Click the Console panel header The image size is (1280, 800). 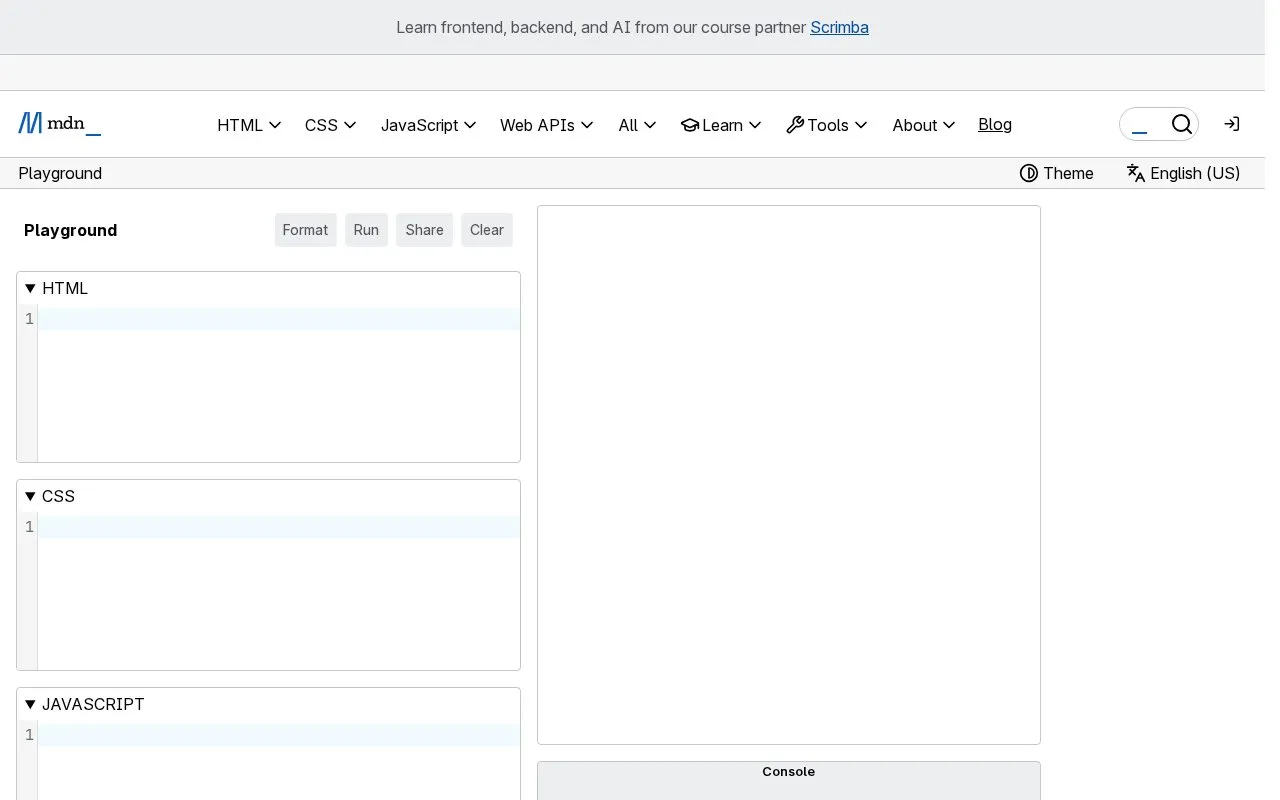788,772
